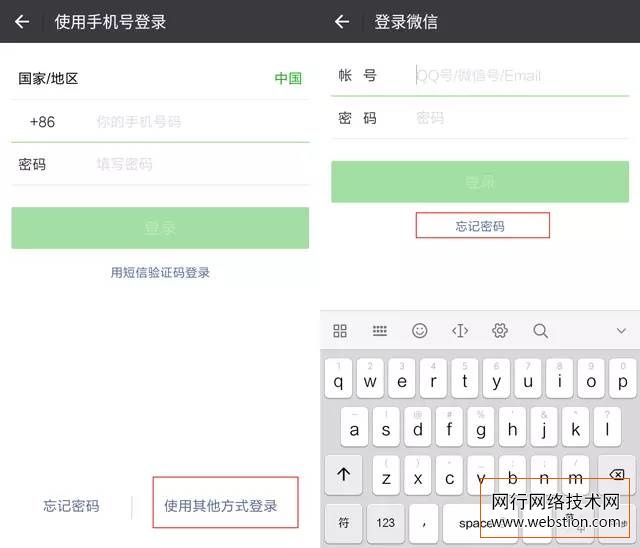Tap the l key
Screen dimensions: 640x548
point(607,427)
